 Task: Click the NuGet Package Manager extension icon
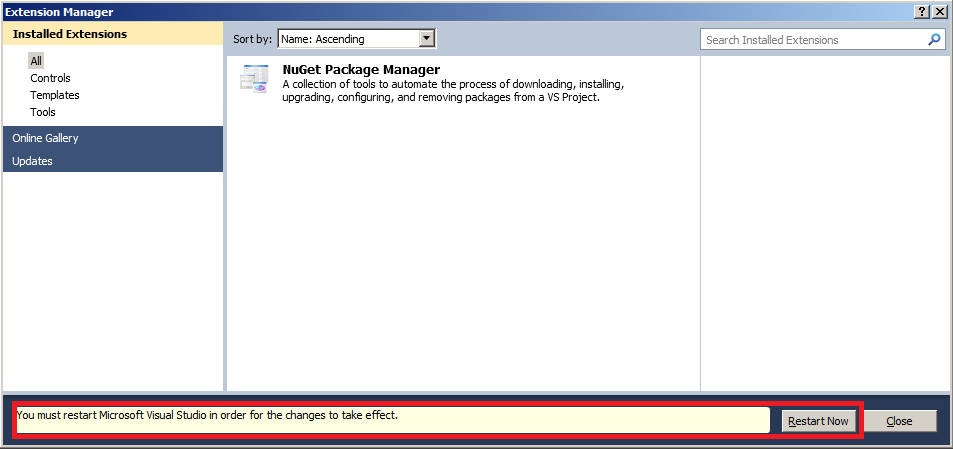tap(254, 78)
